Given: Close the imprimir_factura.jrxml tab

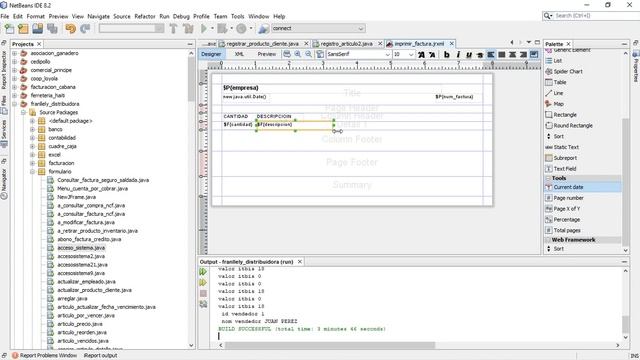Looking at the screenshot, I should point(452,44).
